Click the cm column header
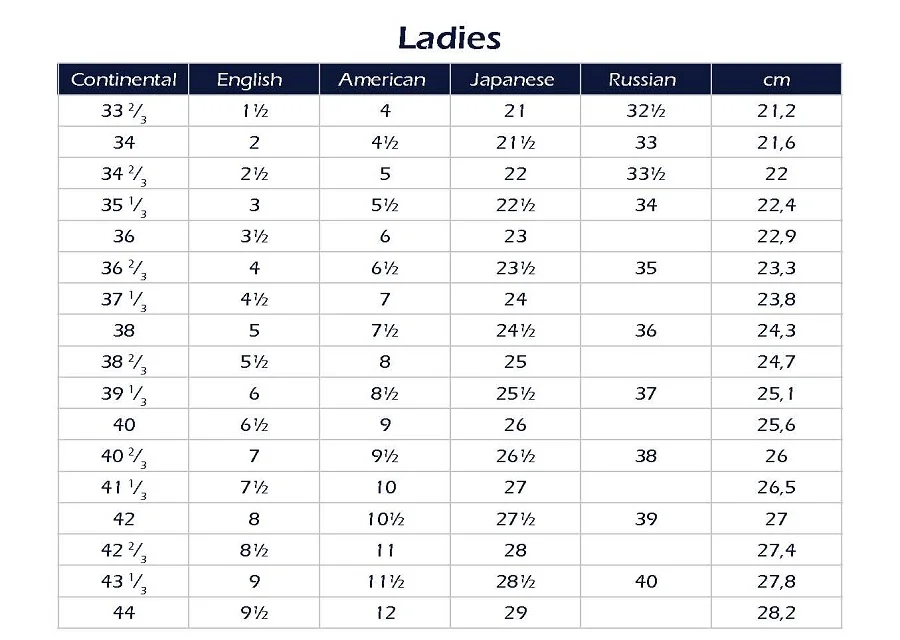This screenshot has width=900, height=640. (x=776, y=80)
